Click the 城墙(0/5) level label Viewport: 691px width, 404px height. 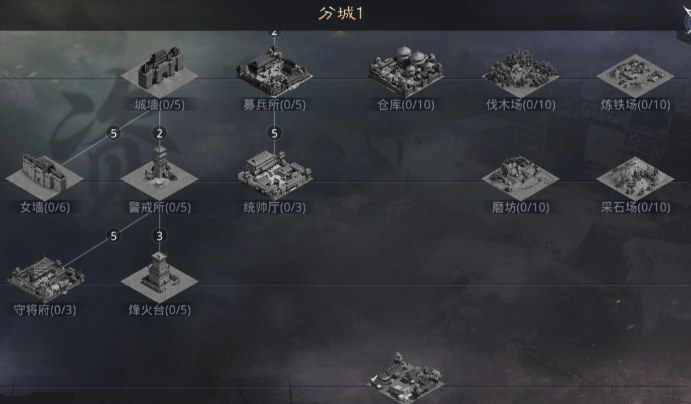tap(160, 105)
